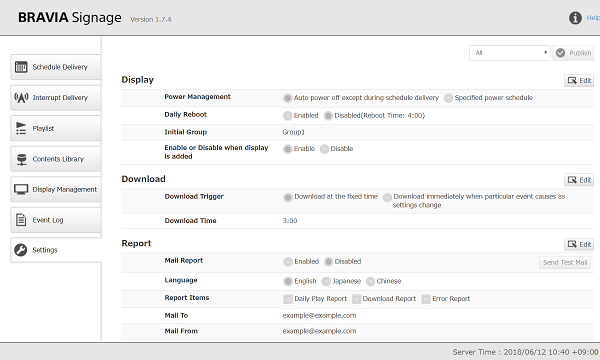Viewport: 600px width, 360px height.
Task: Click the Interrupt Delivery antenna icon
Action: 21,98
